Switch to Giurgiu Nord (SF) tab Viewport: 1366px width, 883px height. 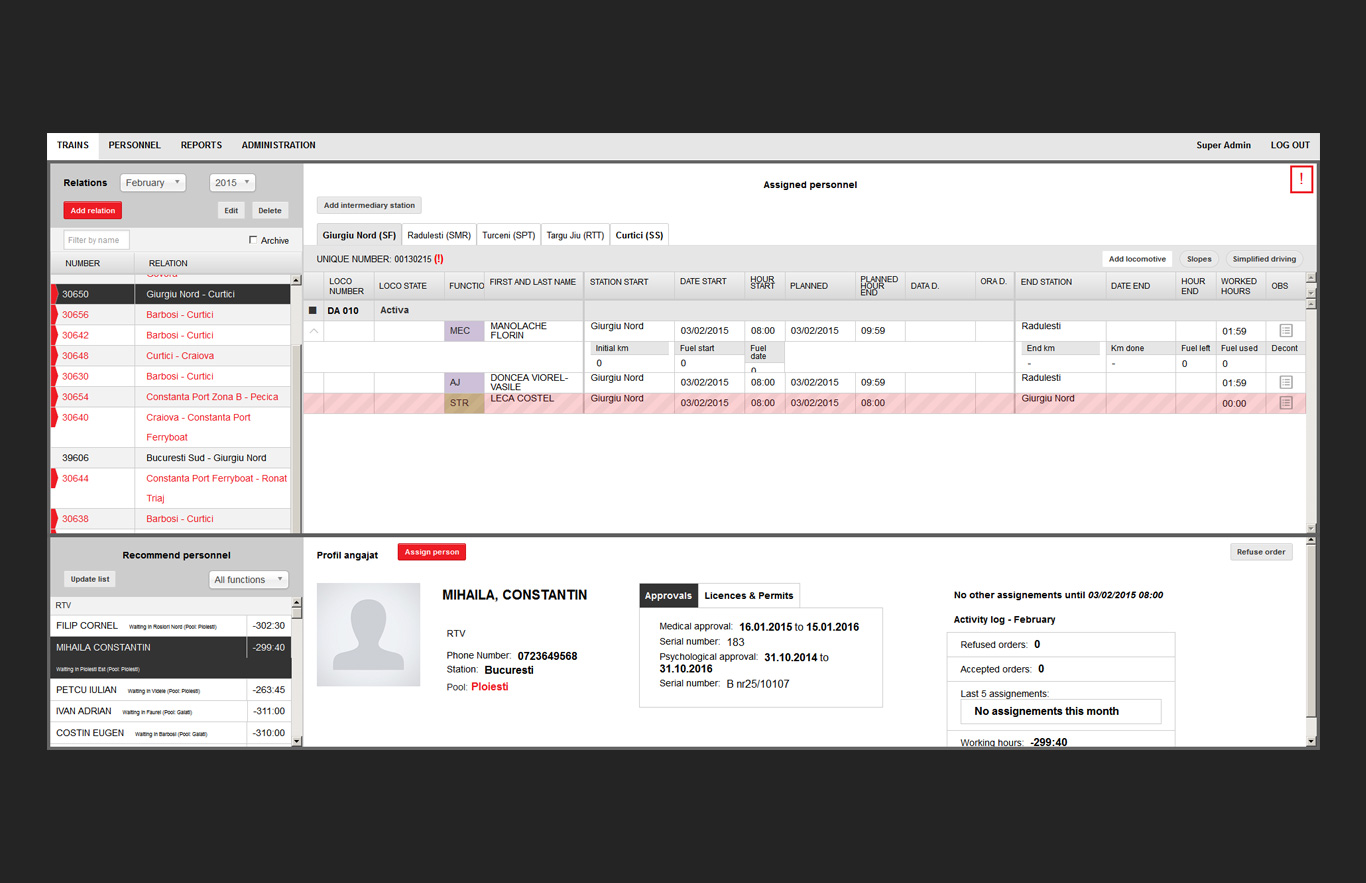click(359, 235)
